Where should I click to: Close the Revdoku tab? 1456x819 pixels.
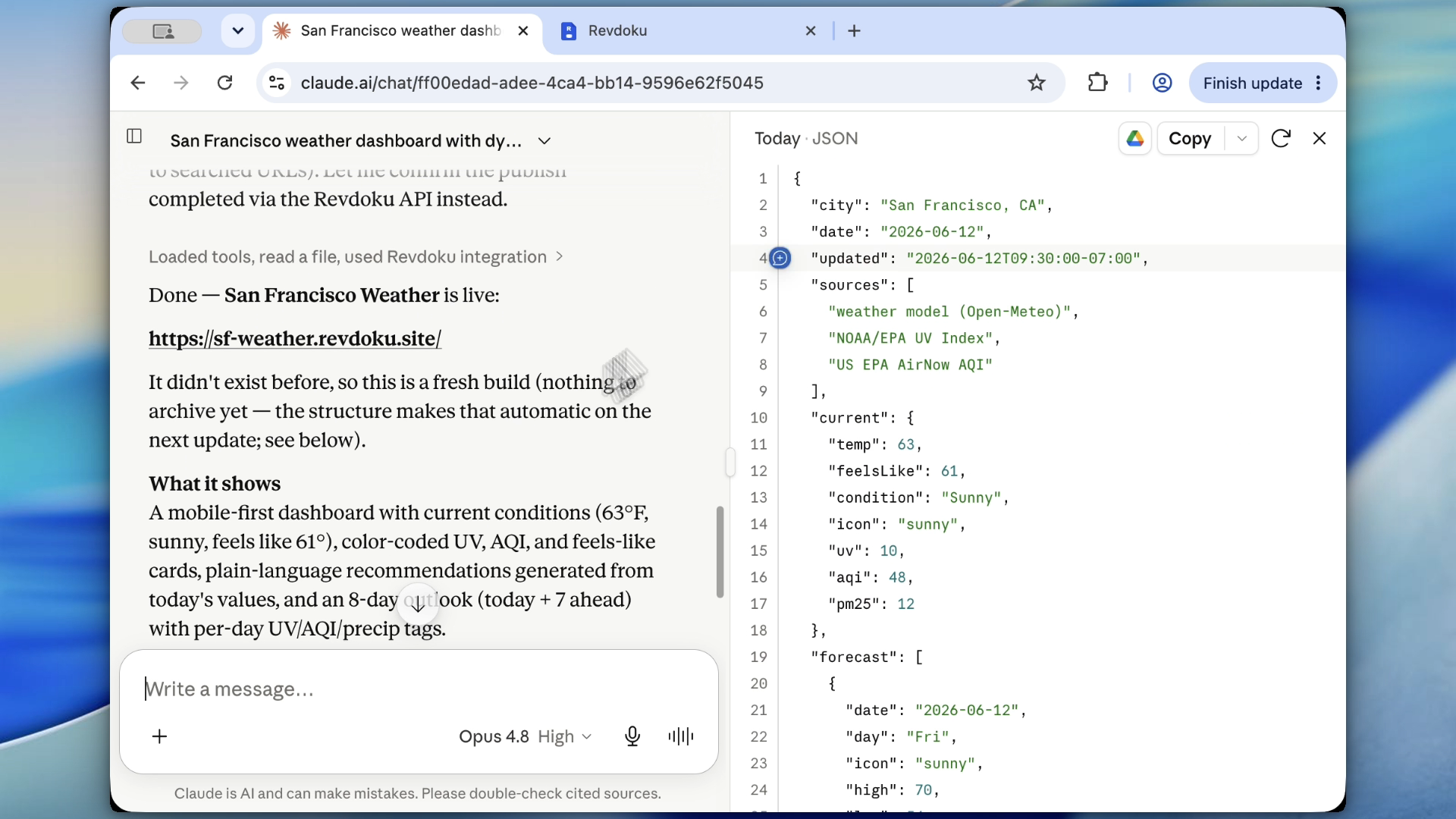811,31
